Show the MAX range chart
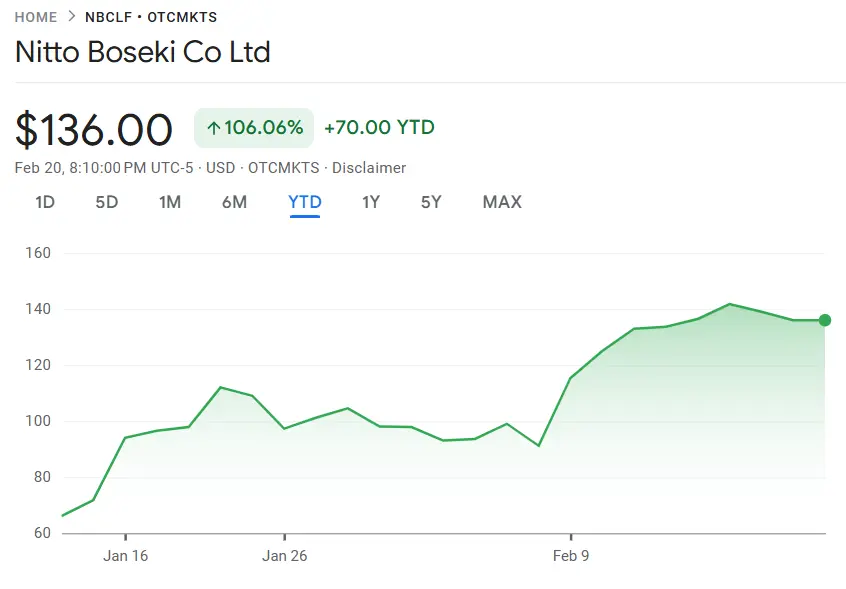This screenshot has width=846, height=589. pos(502,202)
